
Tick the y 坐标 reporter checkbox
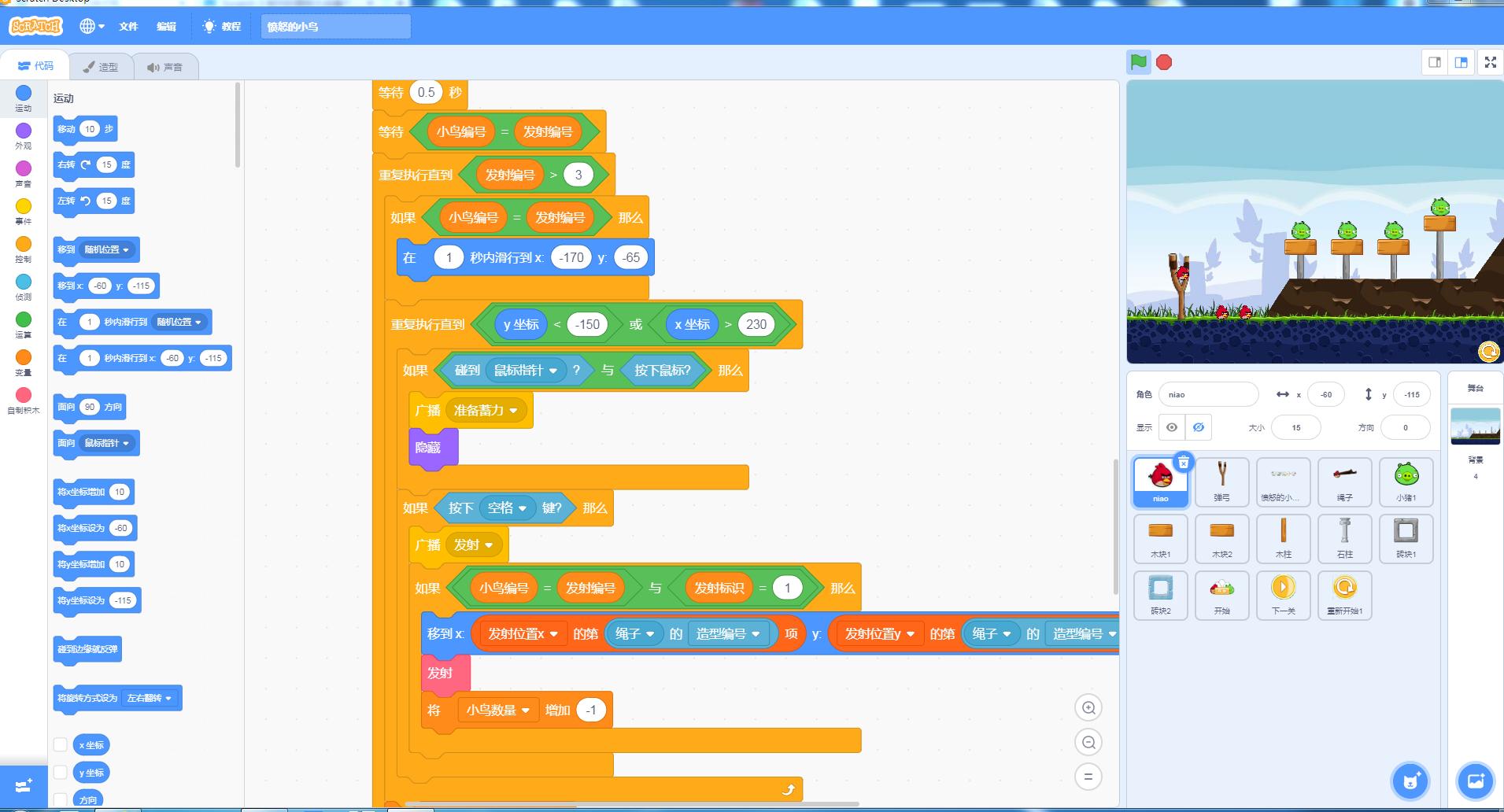tap(61, 773)
